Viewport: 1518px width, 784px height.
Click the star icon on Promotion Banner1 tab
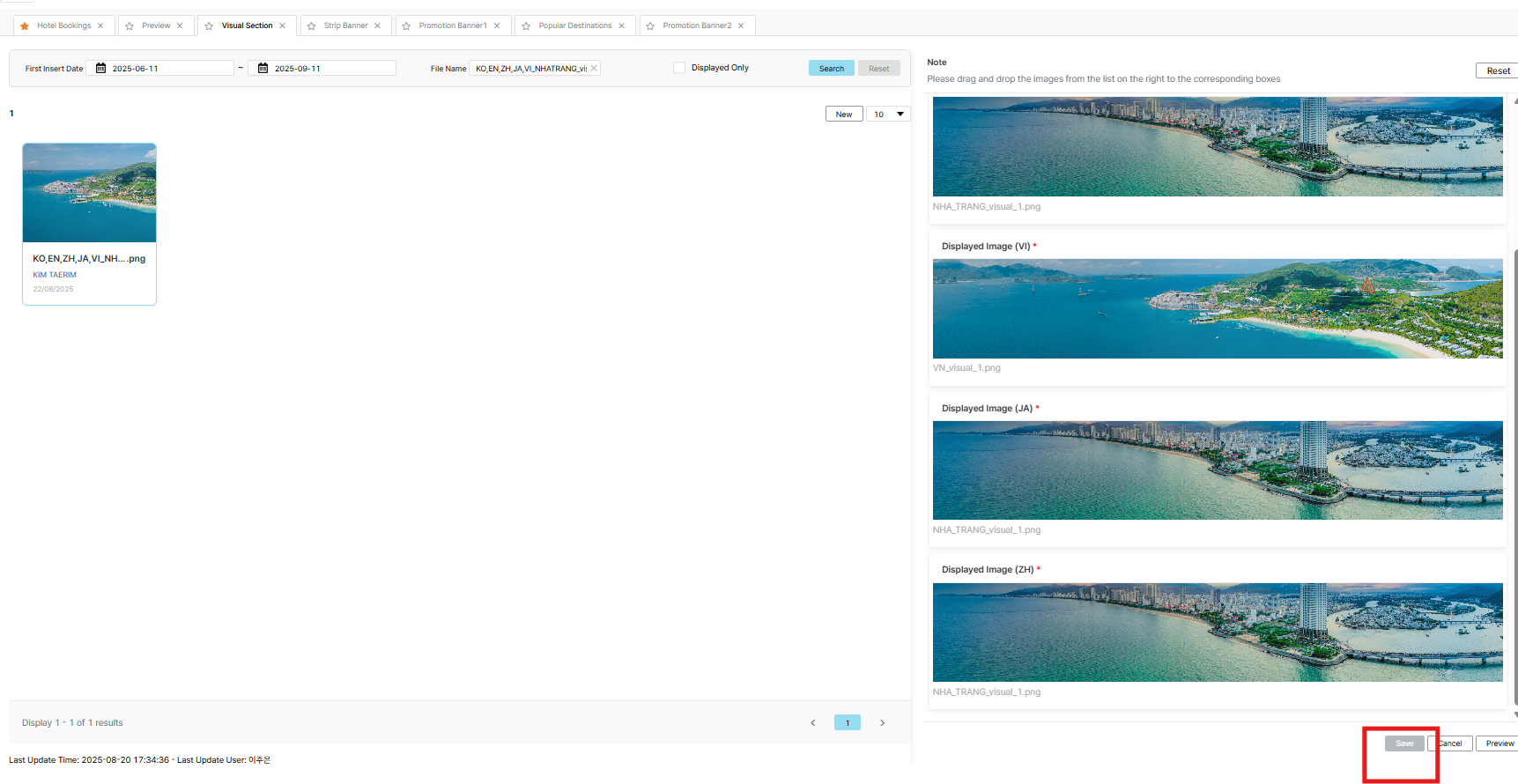(406, 26)
